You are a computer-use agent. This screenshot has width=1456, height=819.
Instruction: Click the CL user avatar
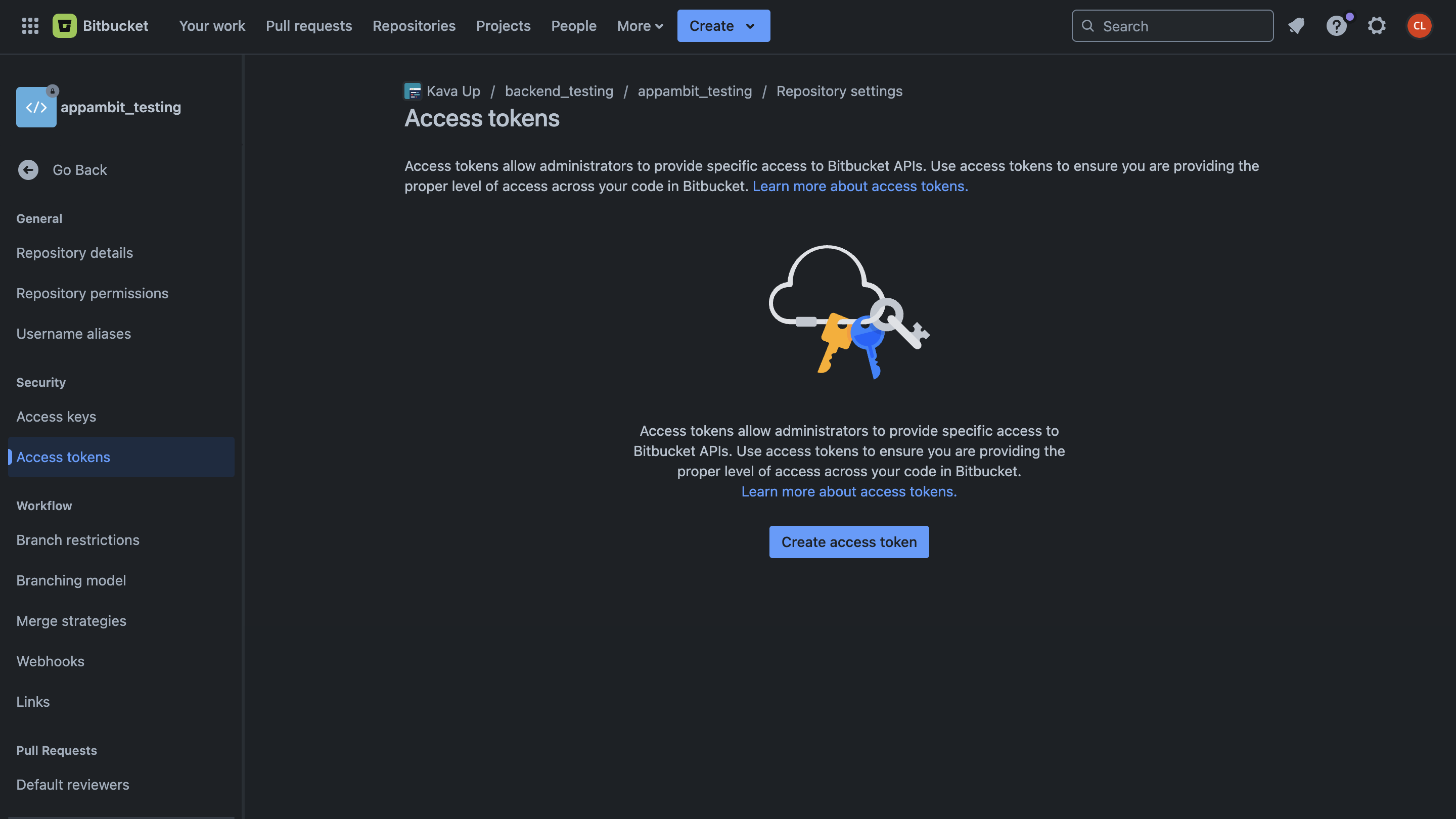[x=1419, y=25]
